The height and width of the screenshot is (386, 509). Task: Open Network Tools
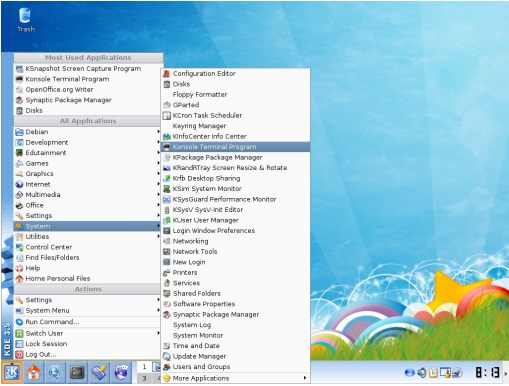click(x=235, y=252)
